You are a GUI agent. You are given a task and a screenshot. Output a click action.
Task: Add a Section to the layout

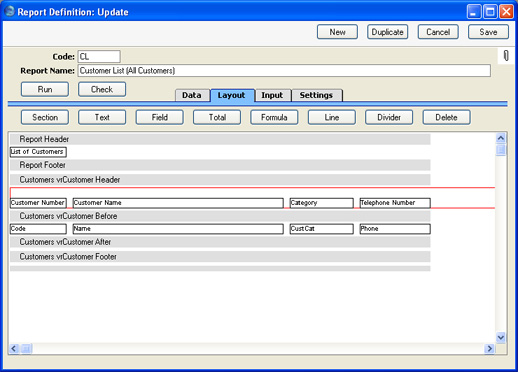click(x=45, y=117)
